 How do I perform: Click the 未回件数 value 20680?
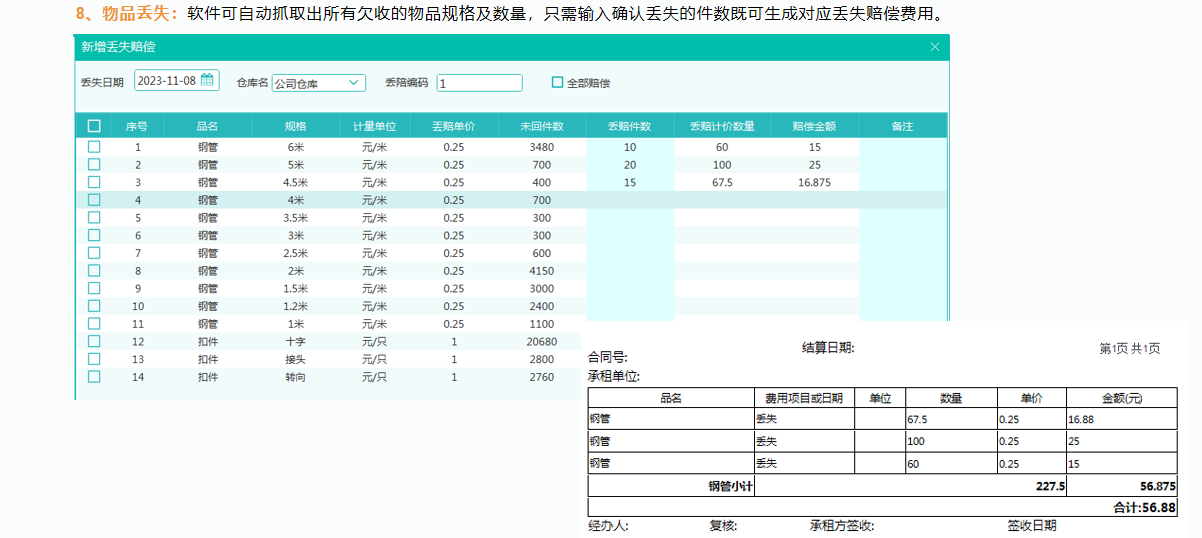(541, 342)
